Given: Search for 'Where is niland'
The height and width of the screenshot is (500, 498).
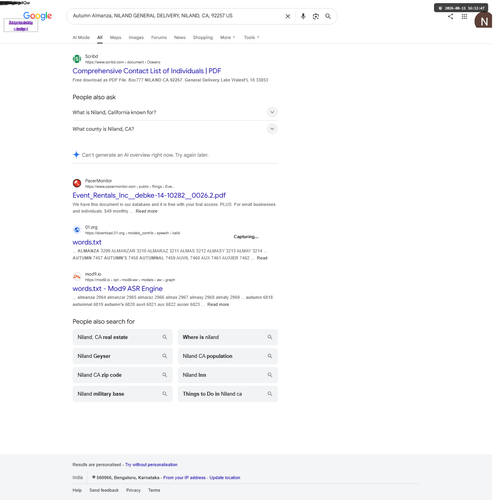Looking at the screenshot, I should pyautogui.click(x=228, y=337).
